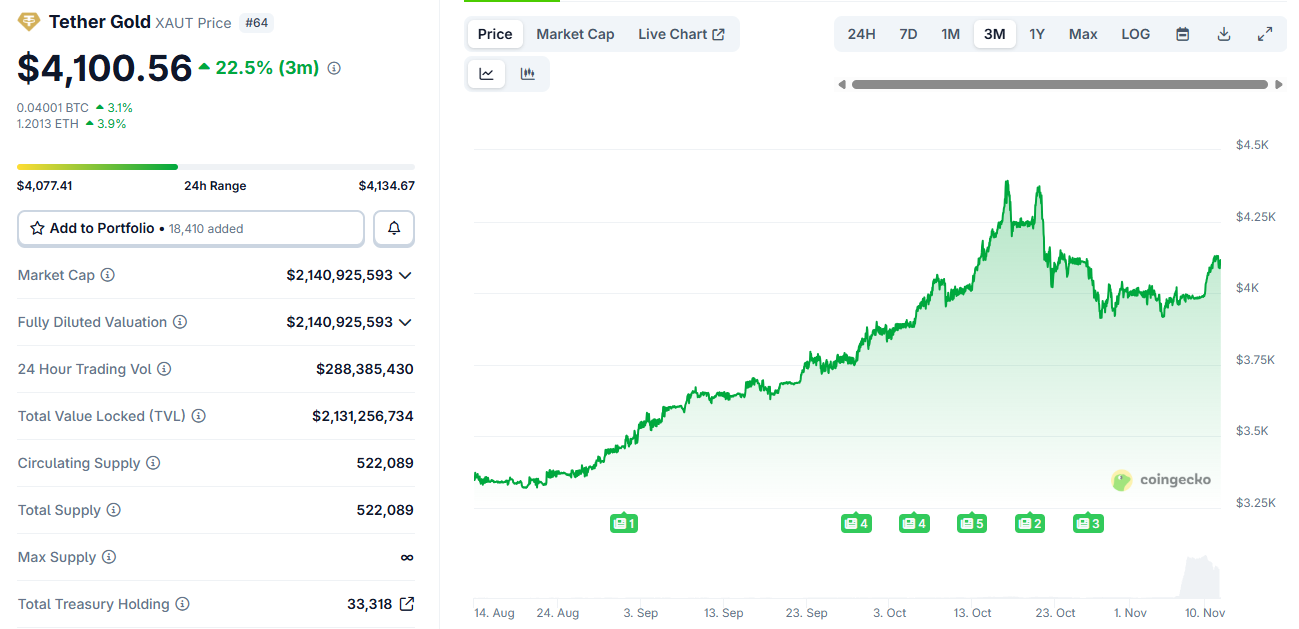Download the chart using the download icon
Screen dimensions: 1299x629
[1223, 33]
